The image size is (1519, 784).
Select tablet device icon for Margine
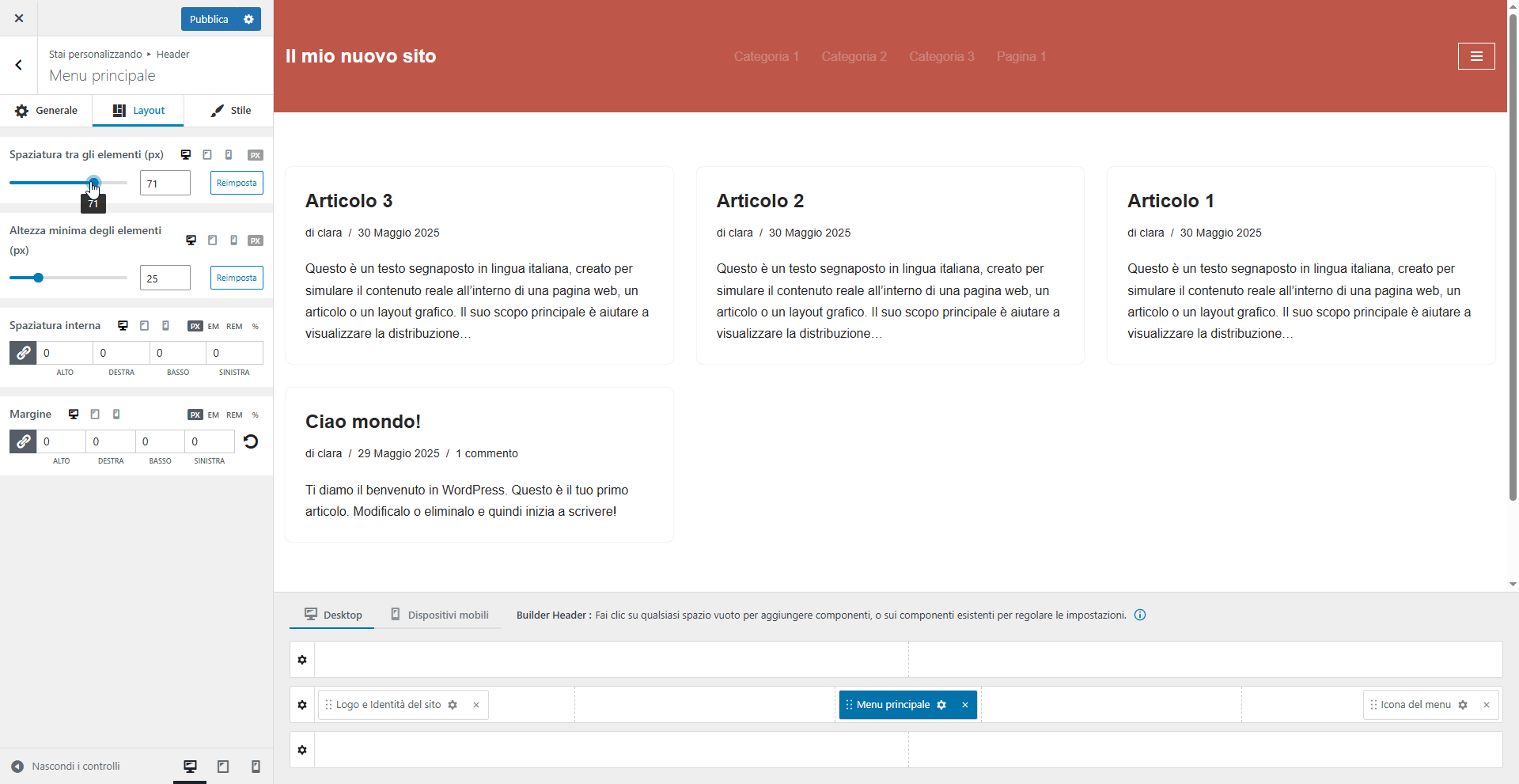[x=95, y=415]
